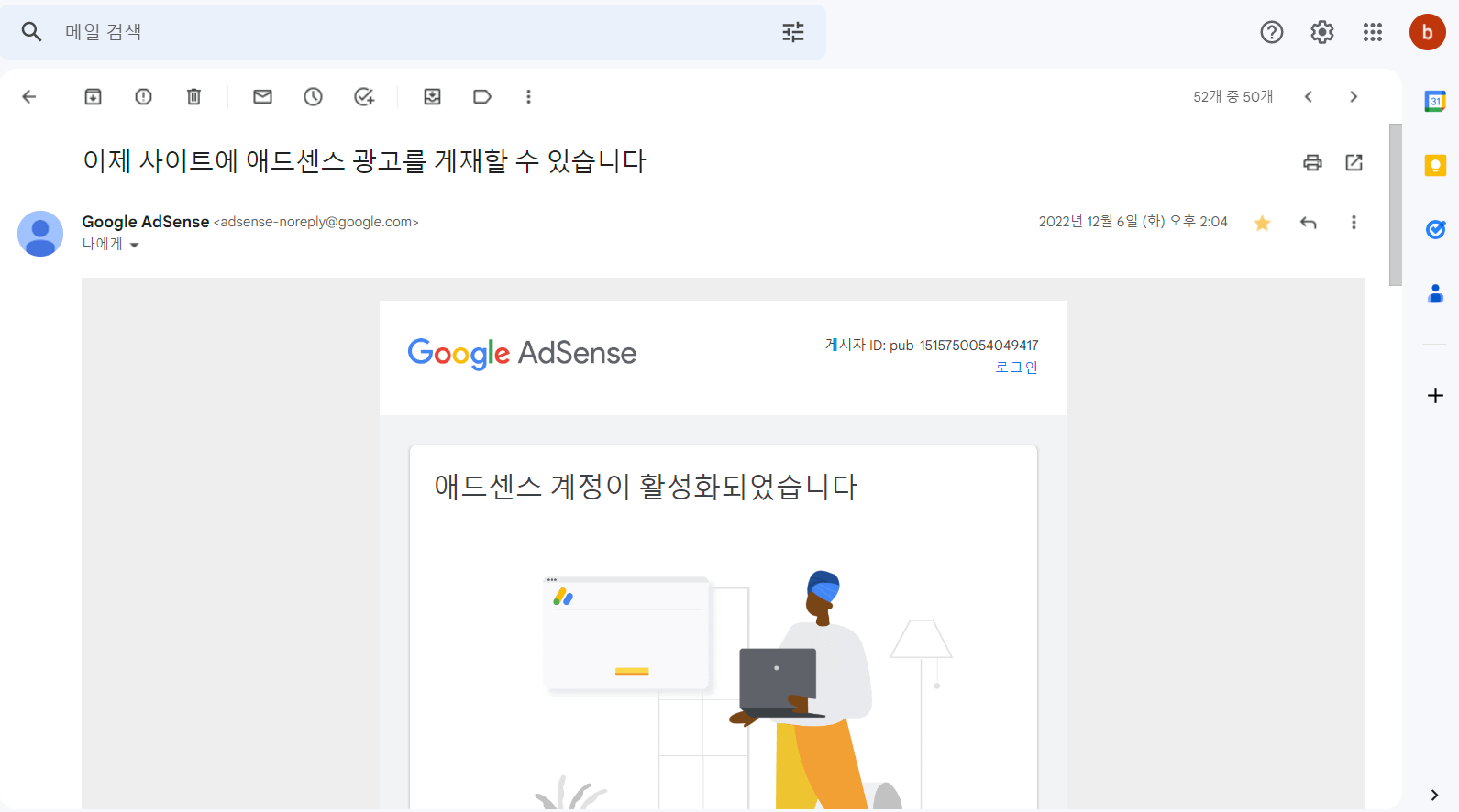
Task: Click the 52개 중 50개 counter
Action: pyautogui.click(x=1233, y=96)
